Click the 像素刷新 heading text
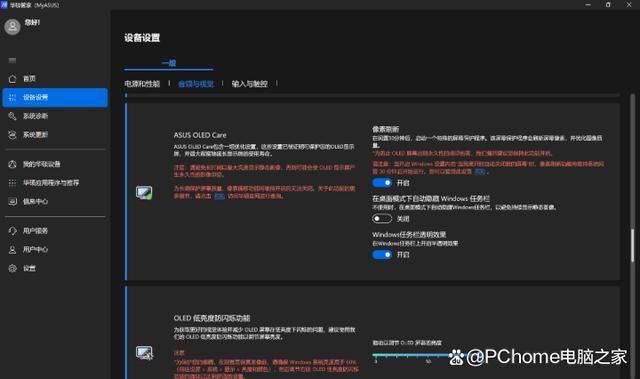 (385, 129)
